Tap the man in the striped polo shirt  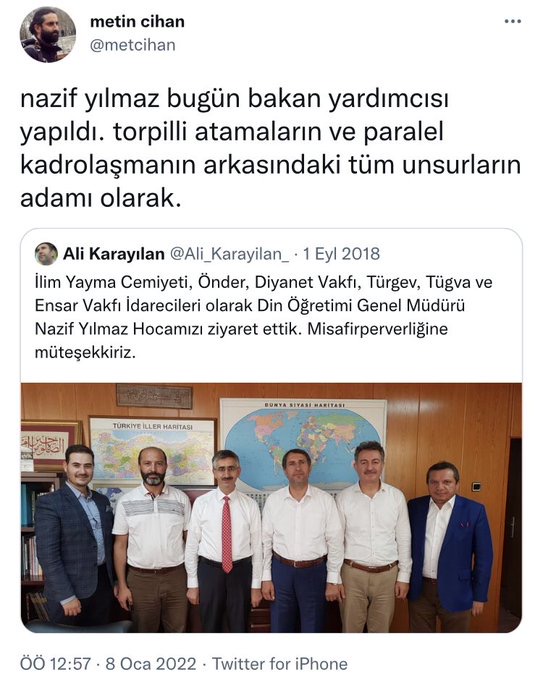coord(151,540)
